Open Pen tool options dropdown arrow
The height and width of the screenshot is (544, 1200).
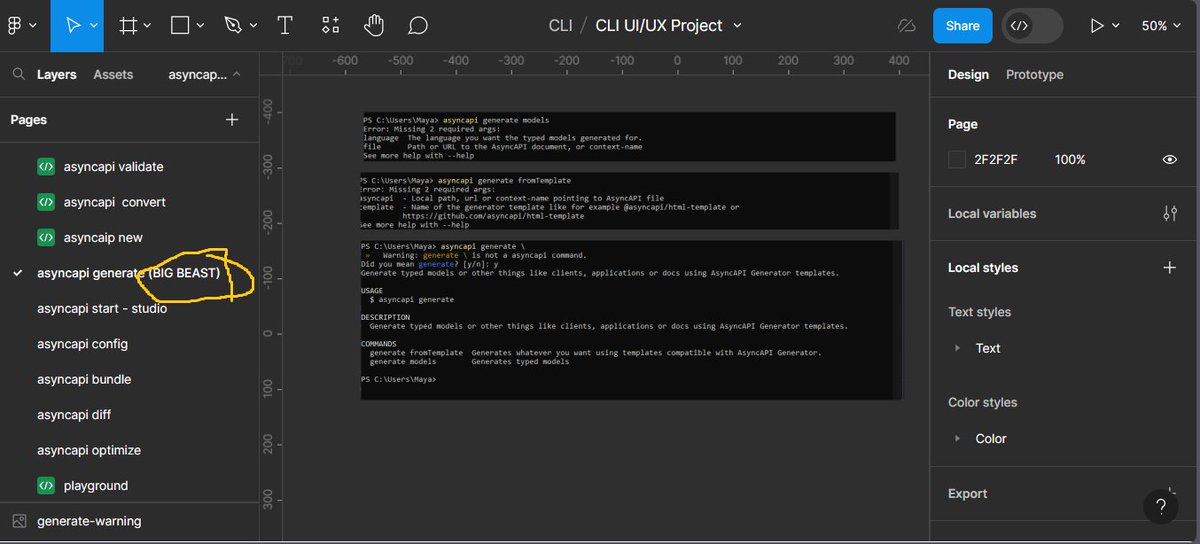pos(252,27)
